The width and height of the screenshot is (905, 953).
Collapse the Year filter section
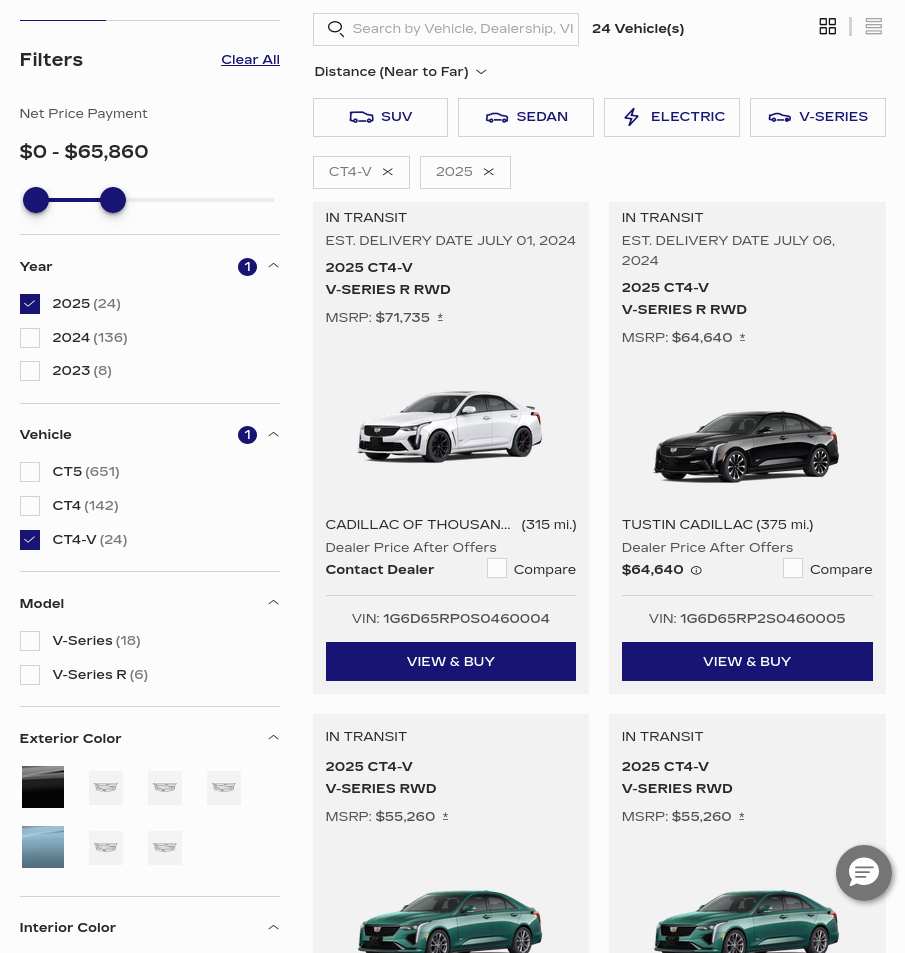click(x=274, y=266)
